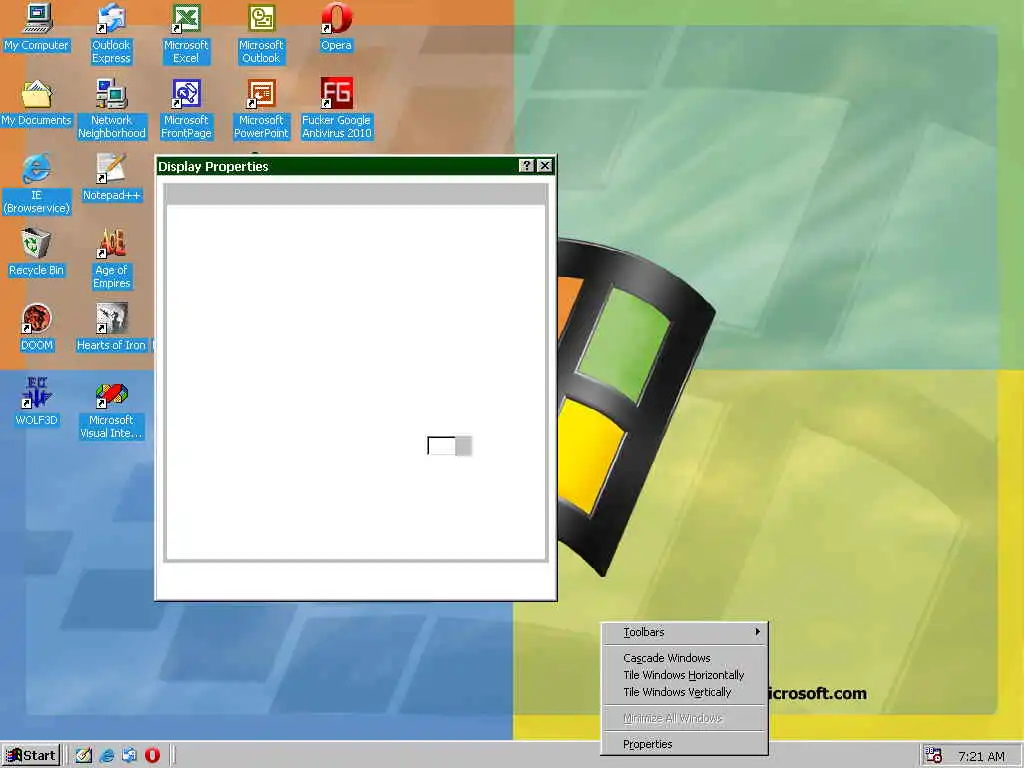Select the Age of Empires desktop shortcut
The image size is (1024, 768).
112,259
